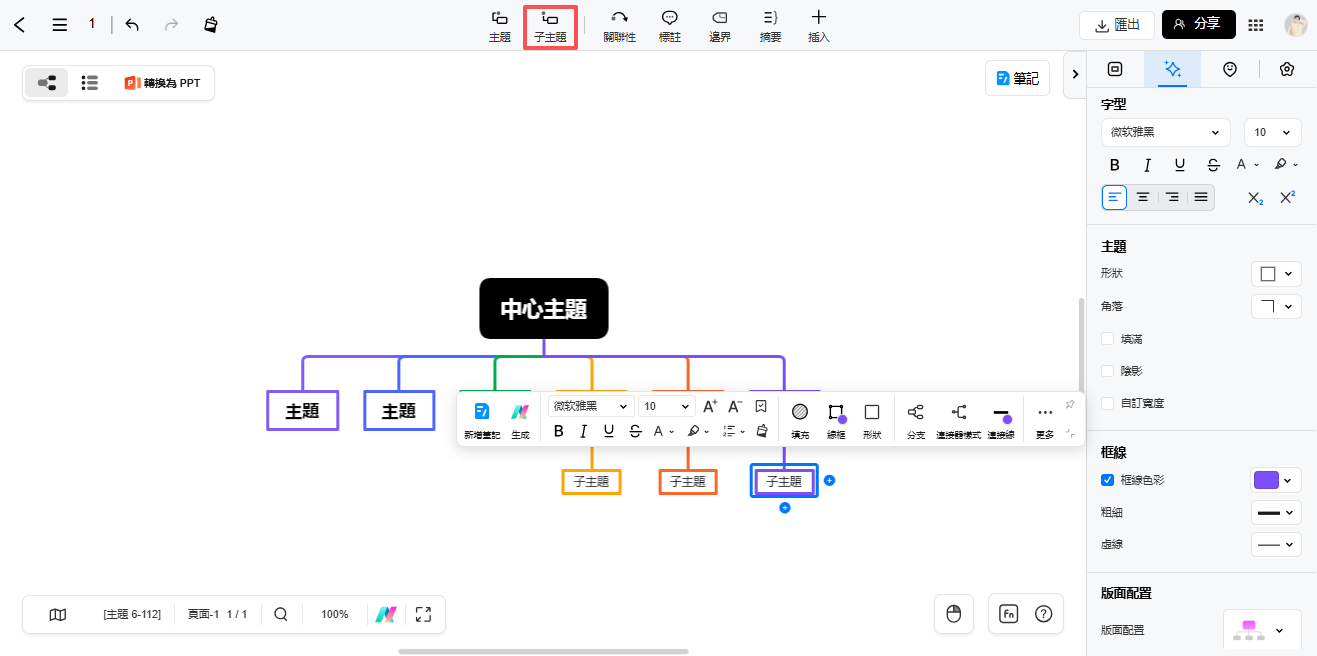Open the hamburger menu top left
The image size is (1317, 656).
coord(61,24)
